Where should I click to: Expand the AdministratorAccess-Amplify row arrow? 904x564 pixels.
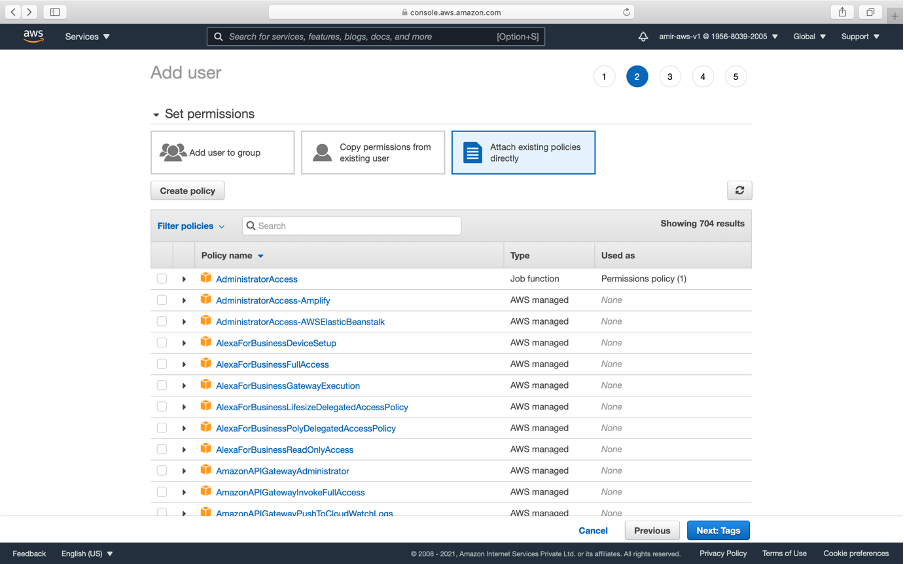pyautogui.click(x=184, y=300)
